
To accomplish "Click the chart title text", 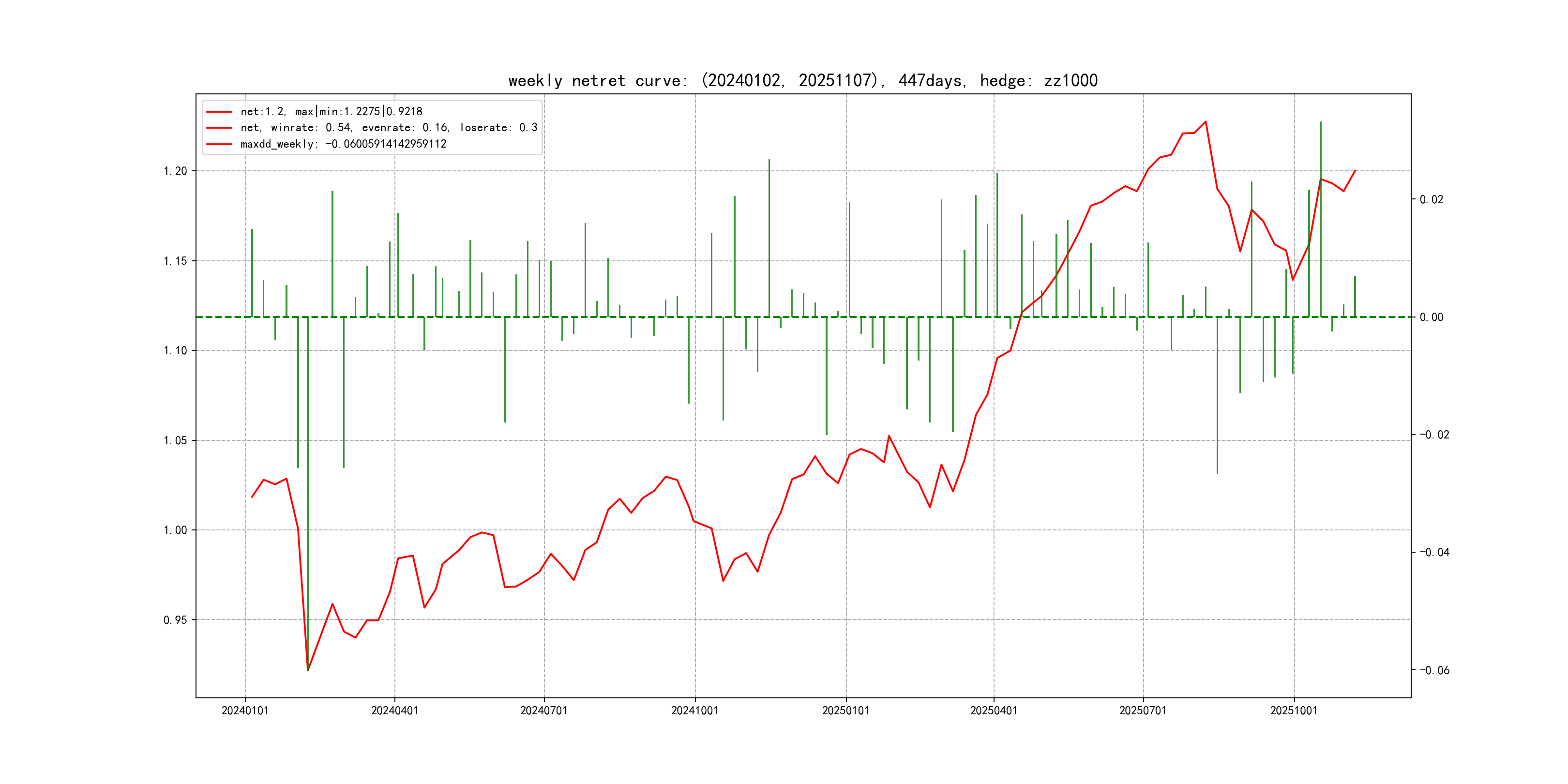I will point(802,81).
